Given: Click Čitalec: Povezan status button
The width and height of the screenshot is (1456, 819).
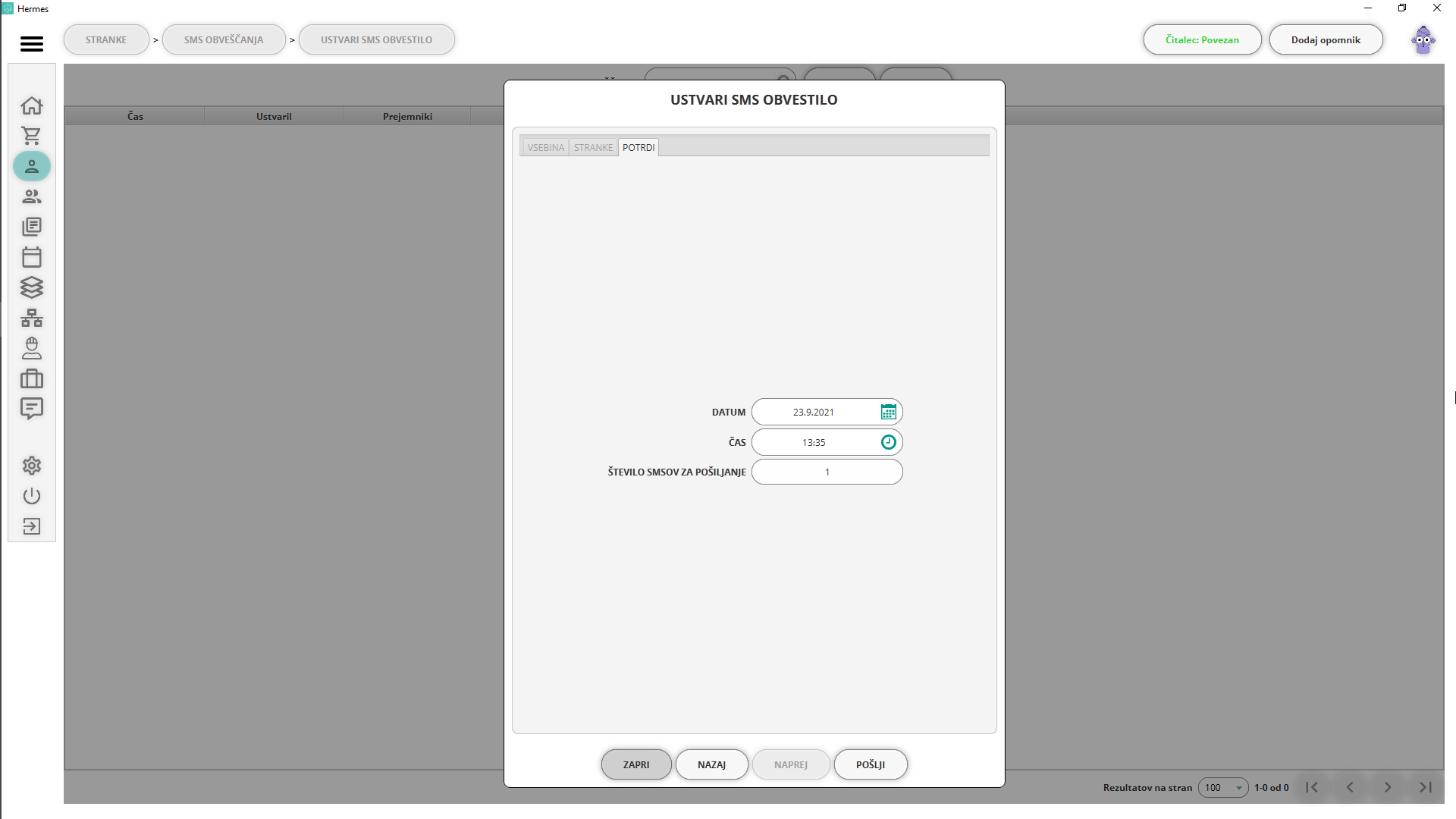Looking at the screenshot, I should tap(1203, 39).
